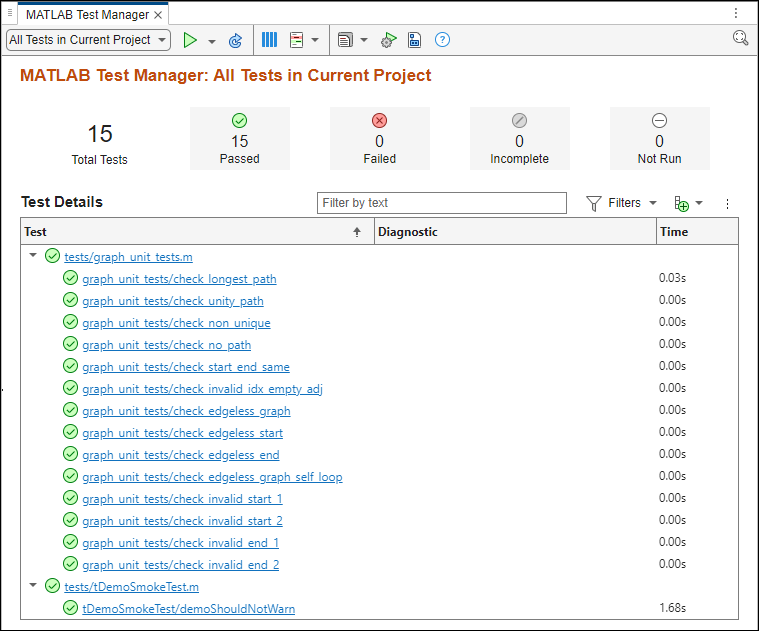Screen dimensions: 759x631
Task: Open check_invalid_start_1 test link
Action: point(182,499)
